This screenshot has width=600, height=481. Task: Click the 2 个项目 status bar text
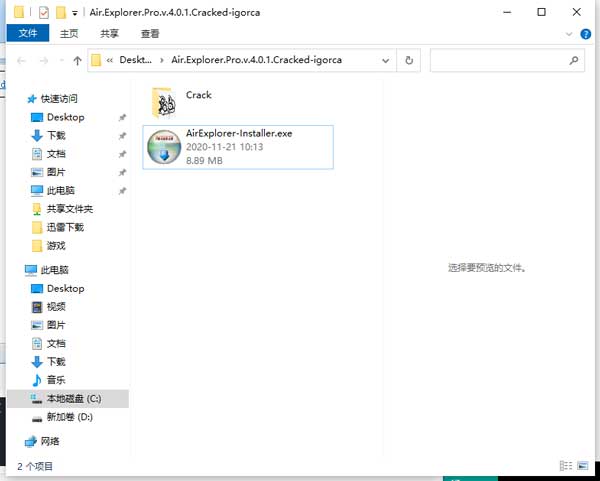pyautogui.click(x=35, y=466)
